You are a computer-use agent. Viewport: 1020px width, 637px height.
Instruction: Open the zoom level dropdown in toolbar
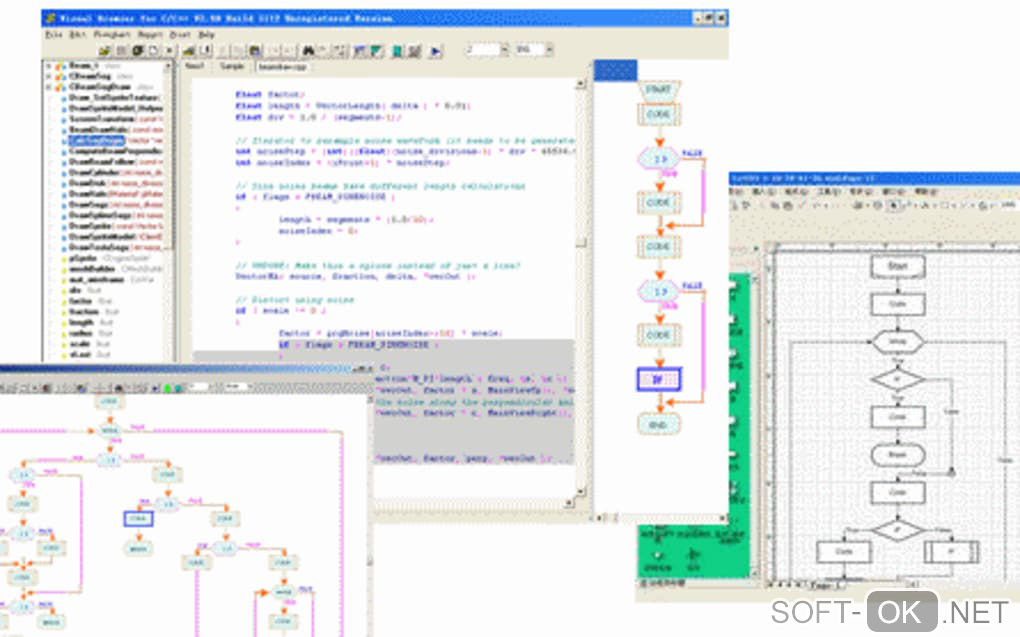(504, 49)
